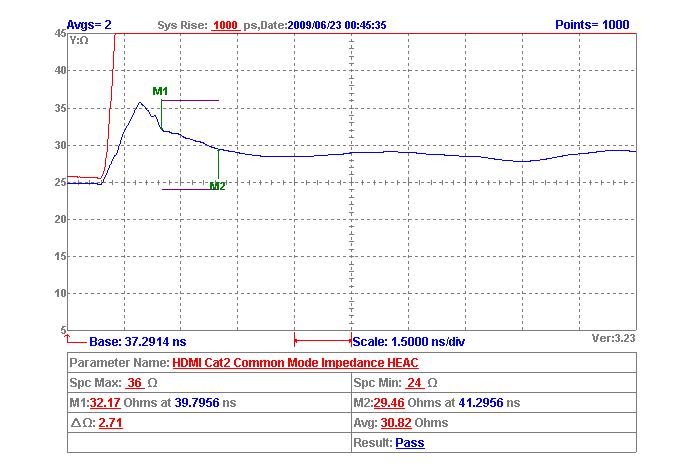
Task: Click the Ver:3.23 version label
Action: [613, 338]
